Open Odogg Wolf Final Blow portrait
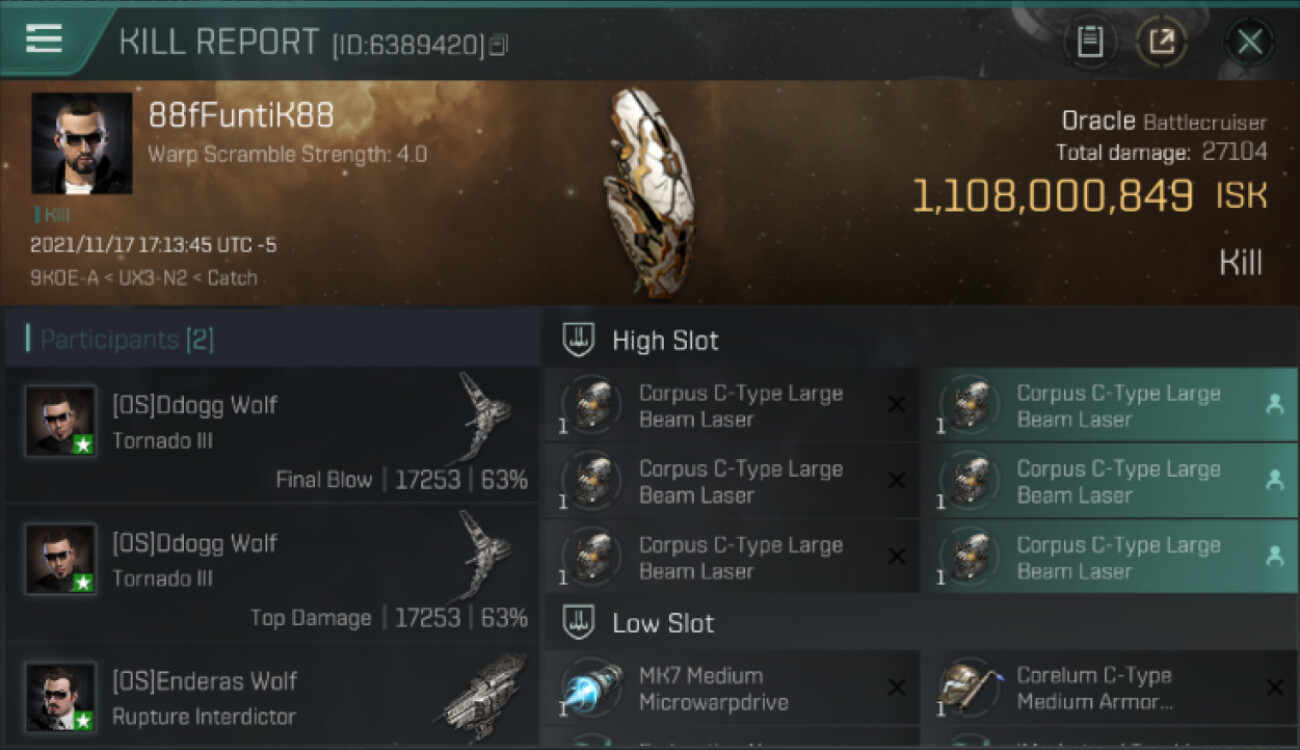 click(61, 421)
